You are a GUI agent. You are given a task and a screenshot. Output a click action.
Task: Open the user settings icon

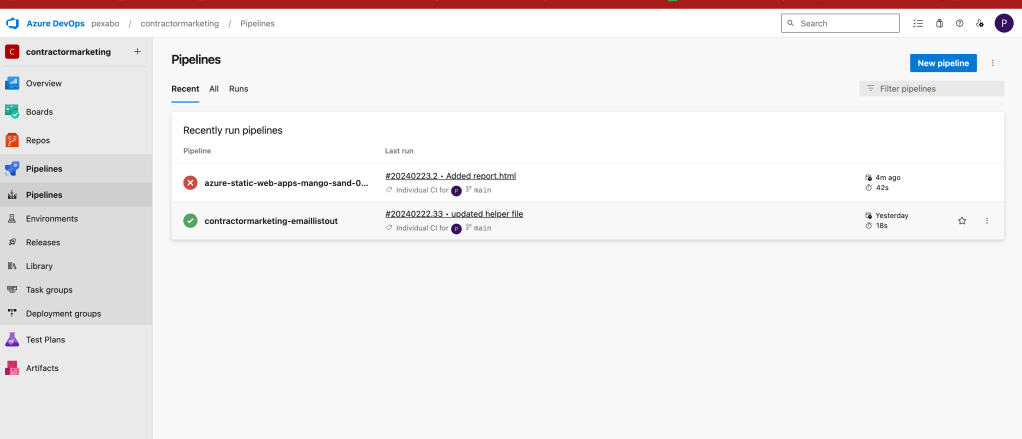[x=980, y=23]
